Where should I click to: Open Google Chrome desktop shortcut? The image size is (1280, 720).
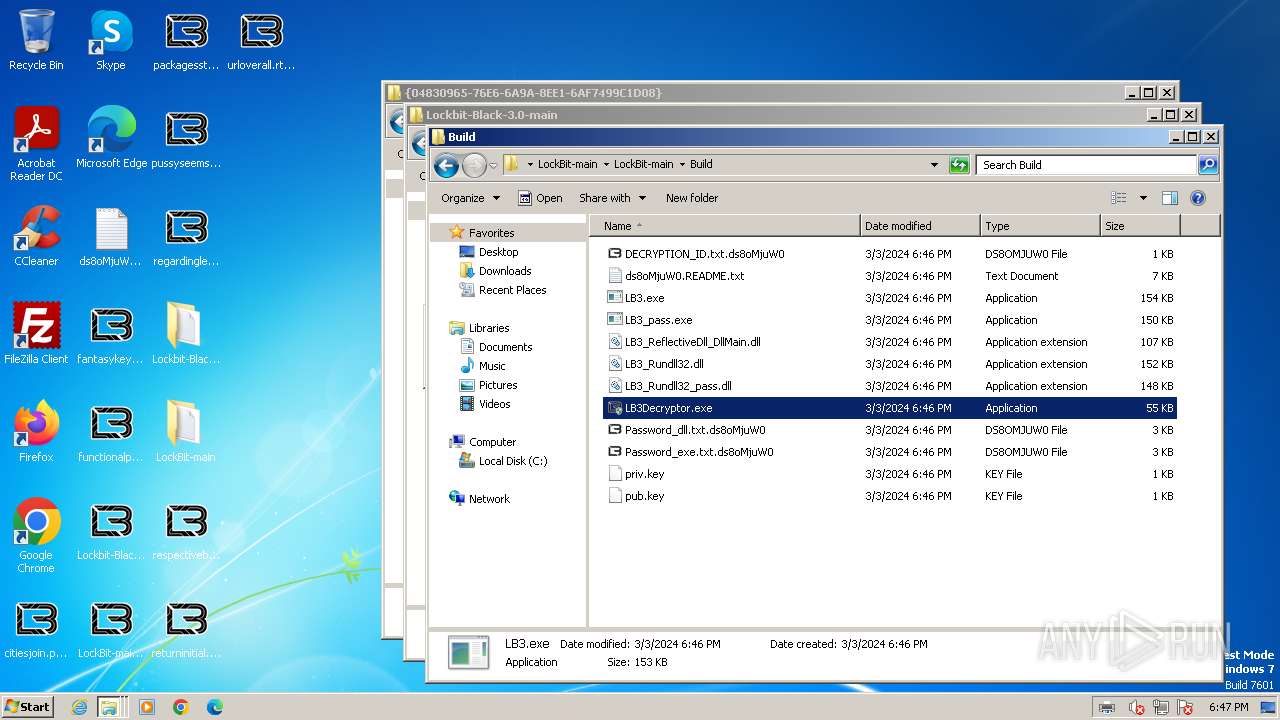click(x=36, y=536)
